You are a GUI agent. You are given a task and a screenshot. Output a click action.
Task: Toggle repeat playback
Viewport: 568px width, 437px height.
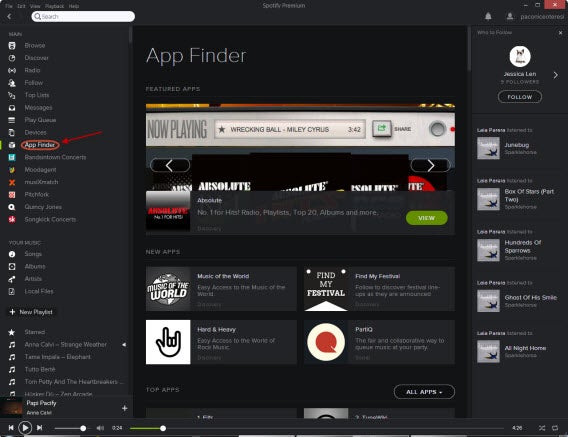555,428
